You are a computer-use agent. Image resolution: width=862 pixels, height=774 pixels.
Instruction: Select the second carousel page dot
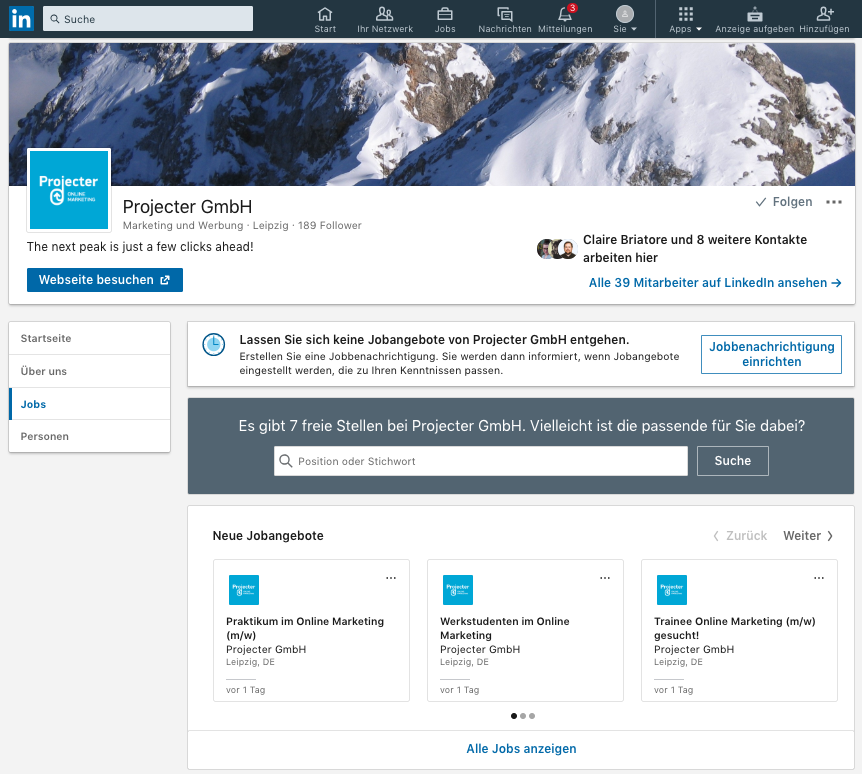tap(523, 716)
